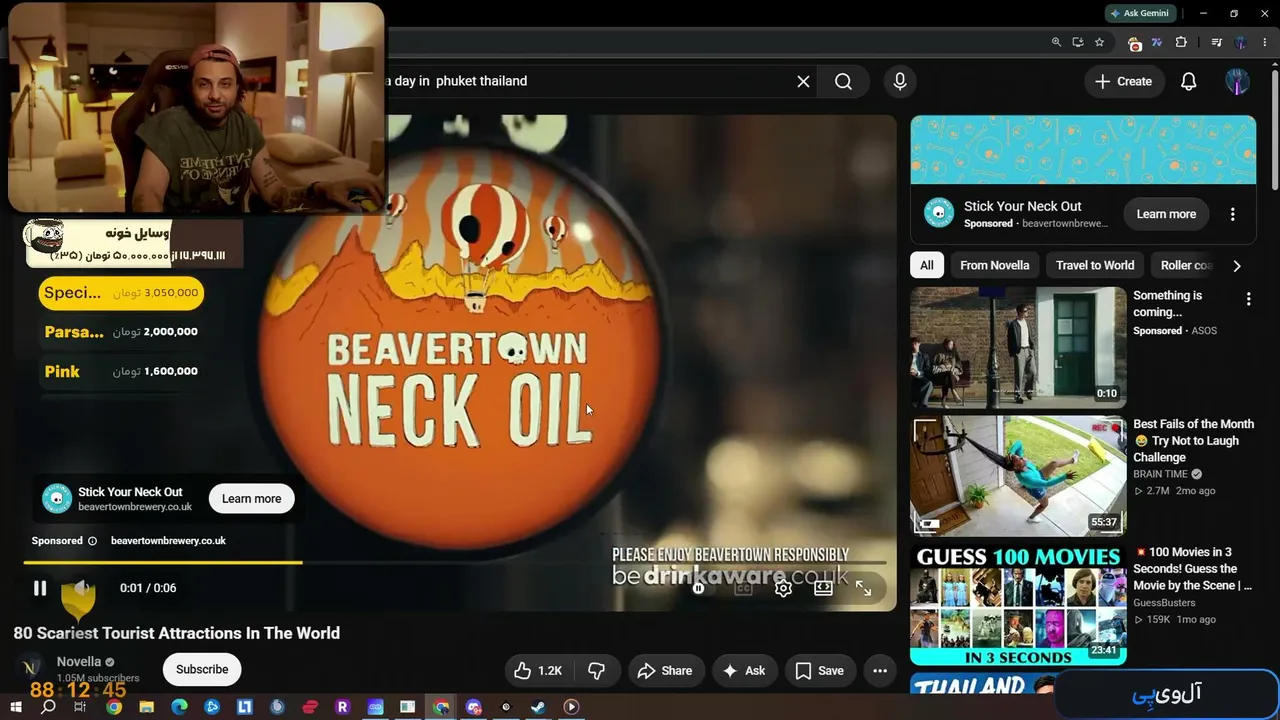Click the install app icon in address bar
The width and height of the screenshot is (1280, 720).
tap(1078, 42)
